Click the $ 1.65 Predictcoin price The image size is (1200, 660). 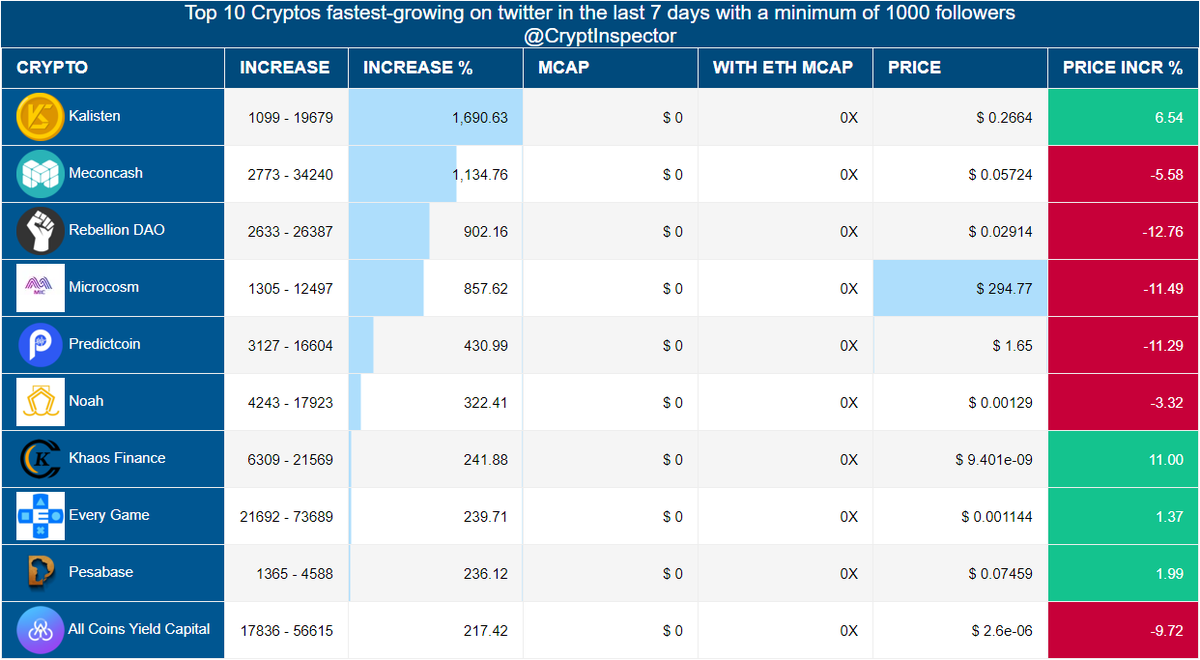pyautogui.click(x=960, y=345)
